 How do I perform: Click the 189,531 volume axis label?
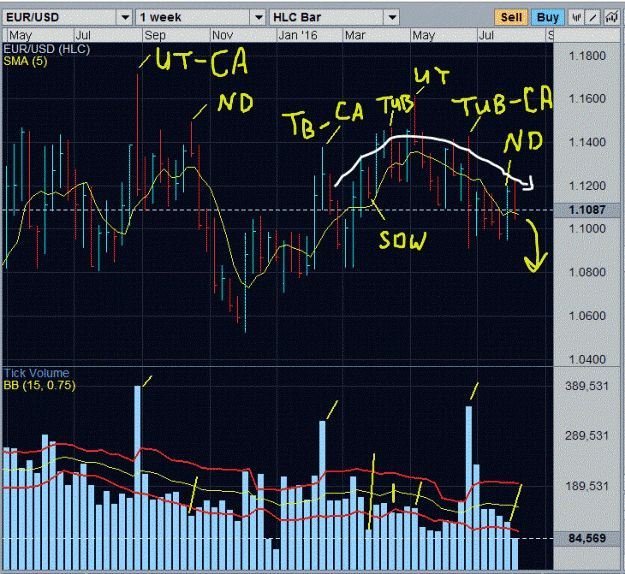click(587, 486)
